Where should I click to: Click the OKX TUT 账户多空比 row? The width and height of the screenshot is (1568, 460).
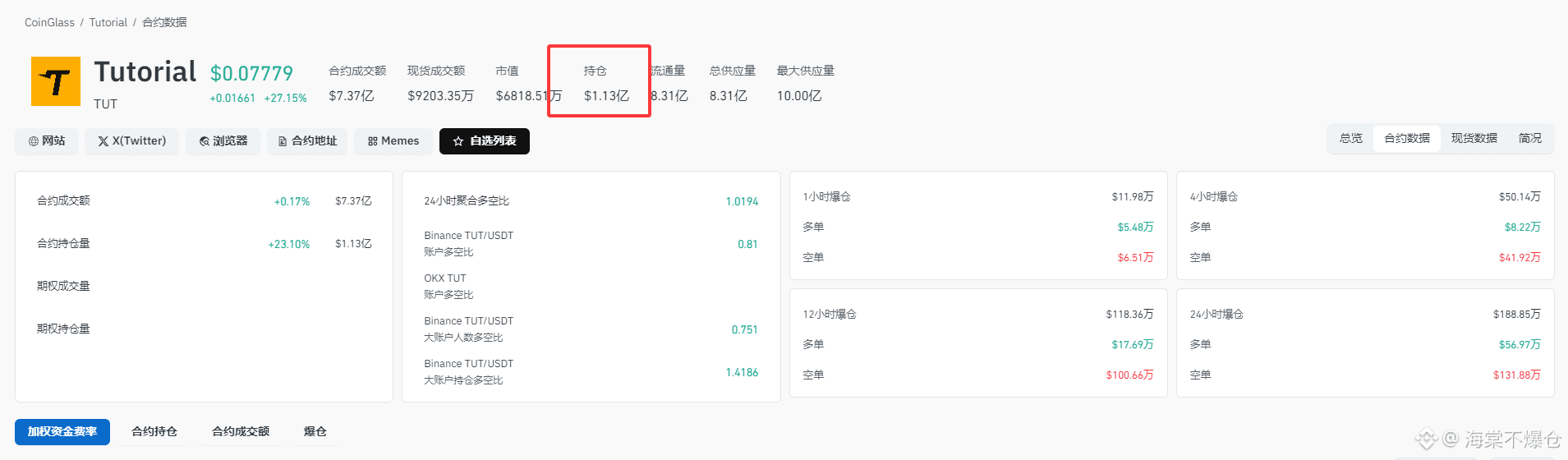pos(591,287)
